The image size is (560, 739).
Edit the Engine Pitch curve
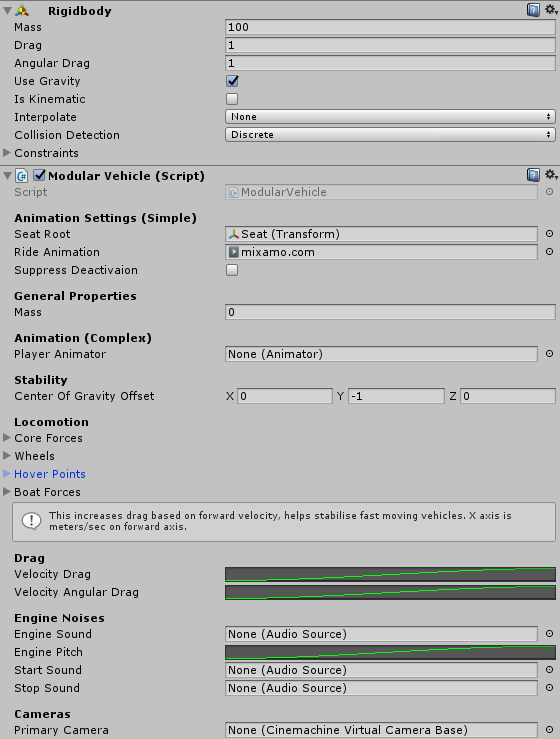click(x=390, y=652)
